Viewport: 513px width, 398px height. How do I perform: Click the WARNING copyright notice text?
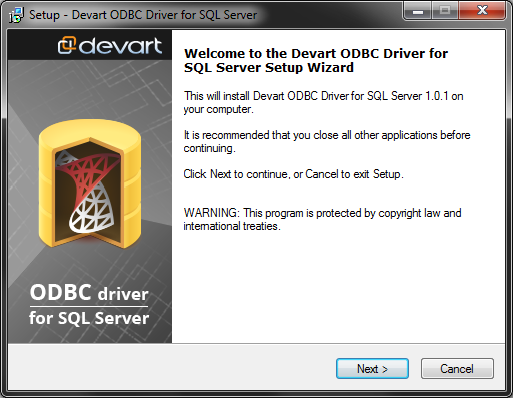point(322,219)
